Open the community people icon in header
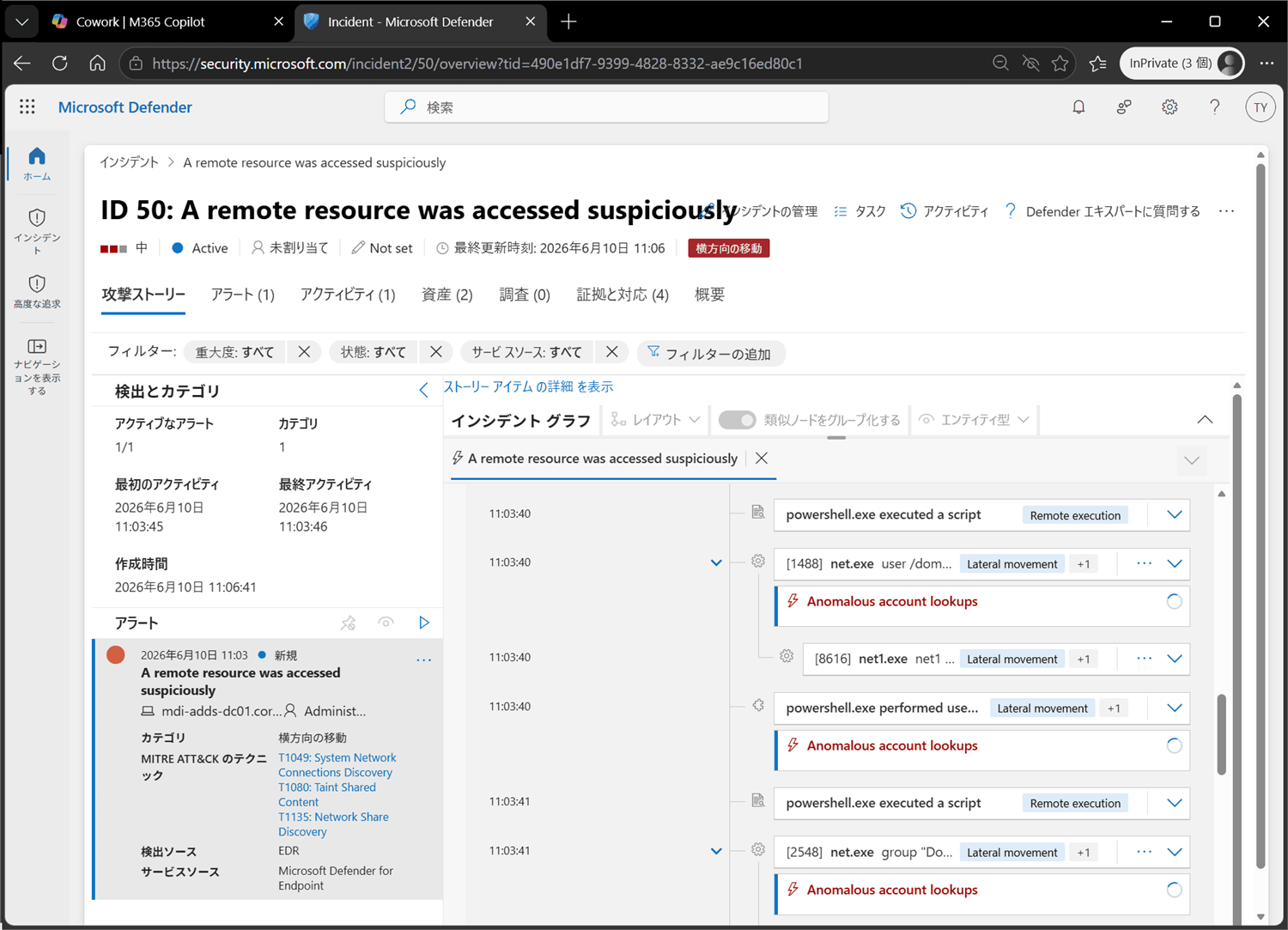This screenshot has height=930, width=1288. (x=1124, y=107)
